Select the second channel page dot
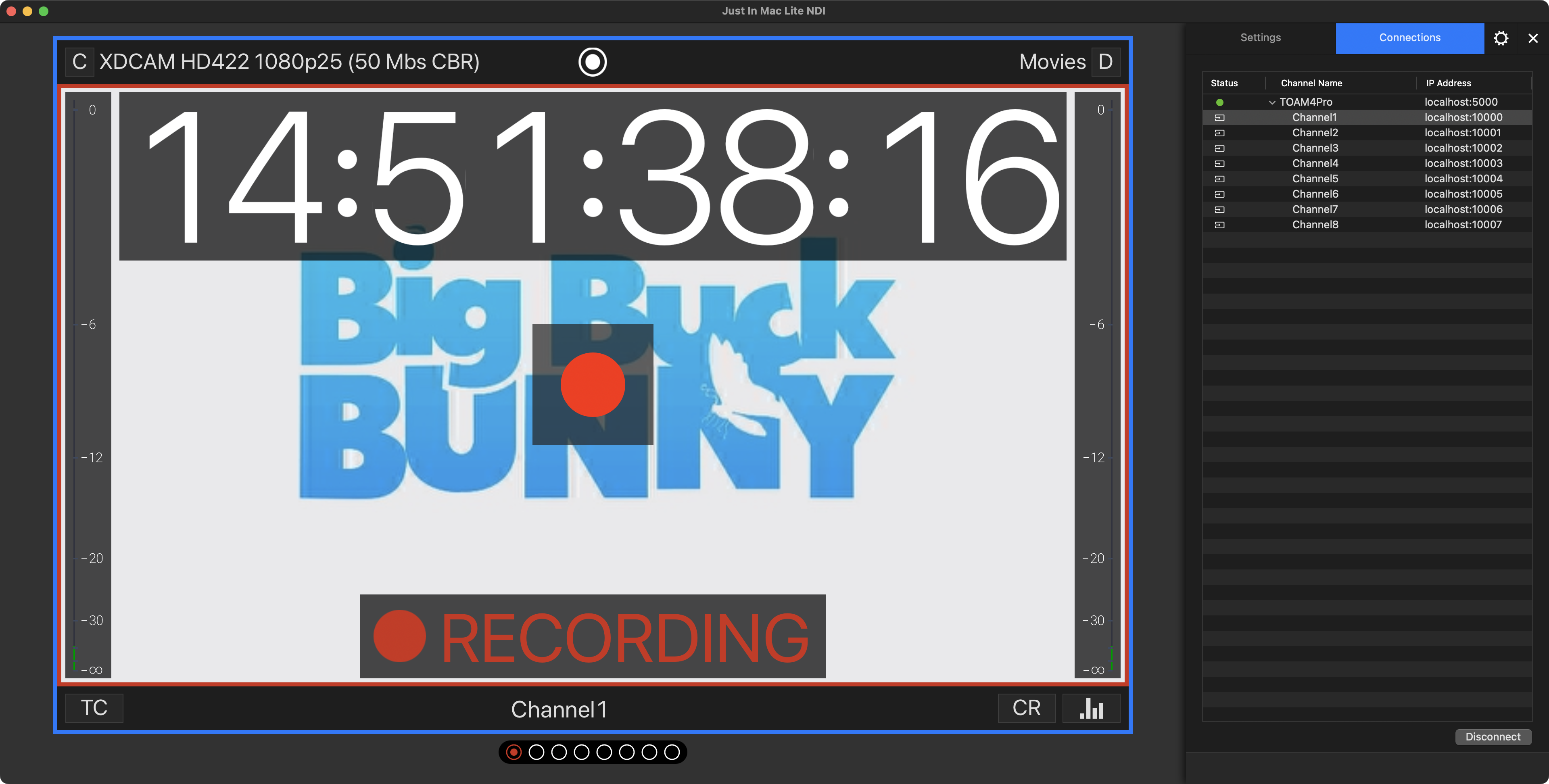1549x784 pixels. coord(537,752)
